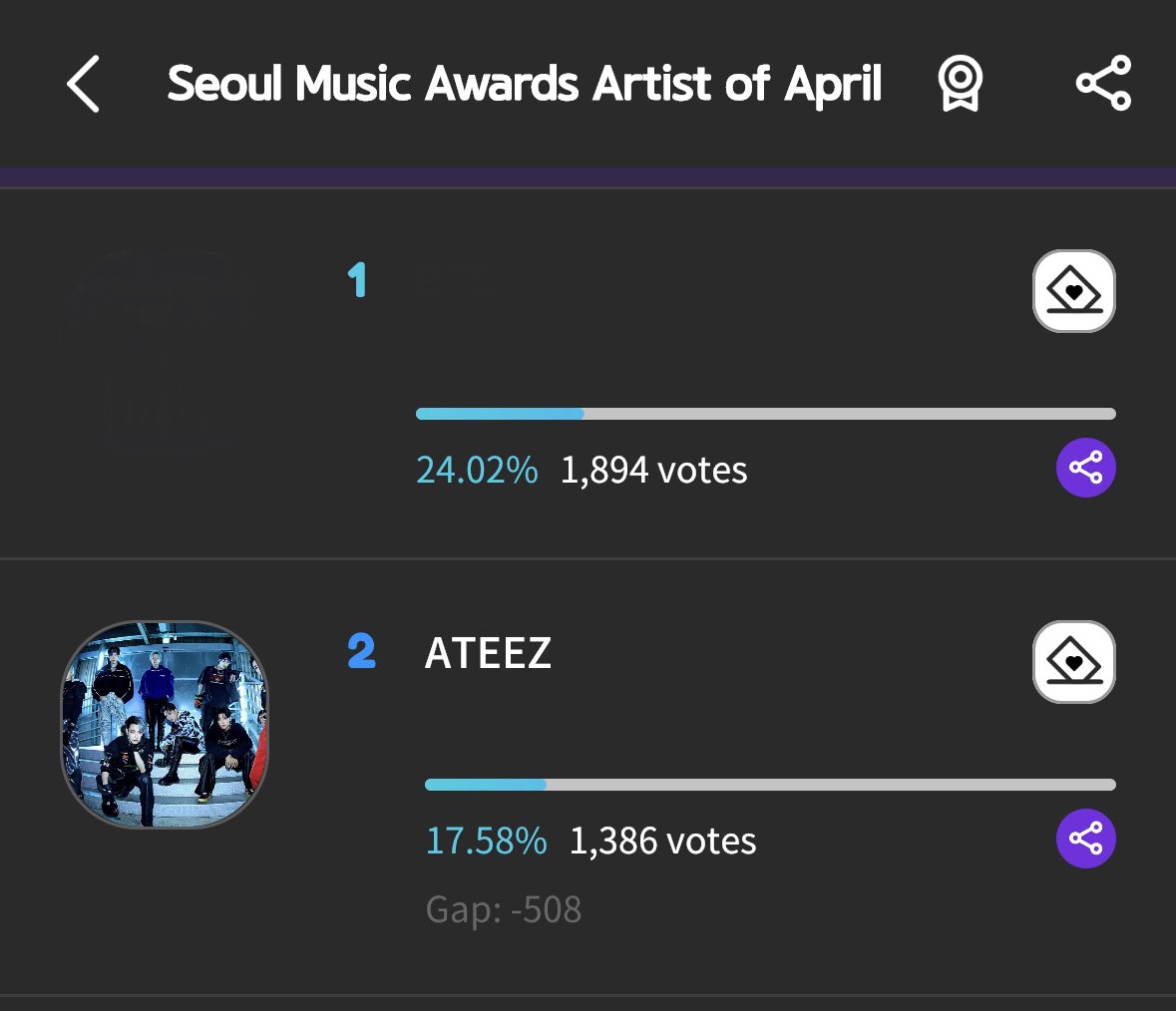The width and height of the screenshot is (1176, 1011).
Task: Select the 1,894 votes count
Action: click(x=654, y=471)
